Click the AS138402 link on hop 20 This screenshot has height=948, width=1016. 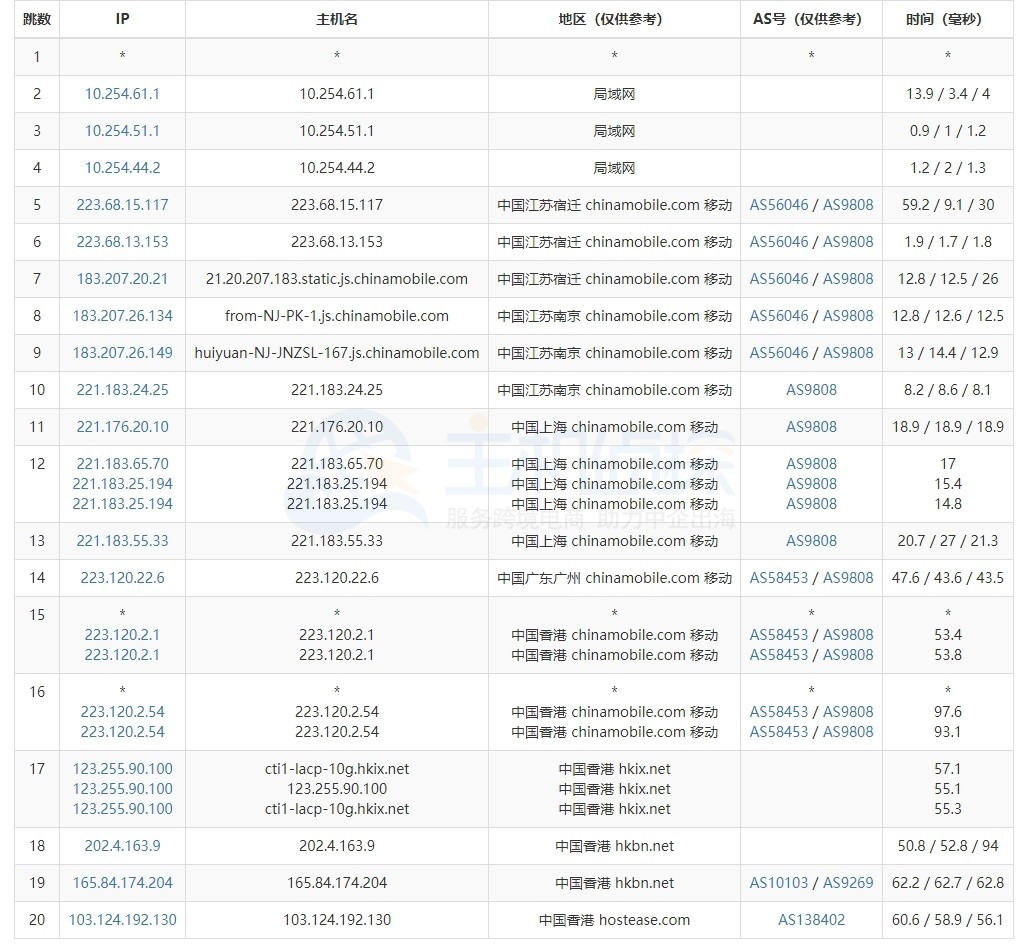coord(811,920)
